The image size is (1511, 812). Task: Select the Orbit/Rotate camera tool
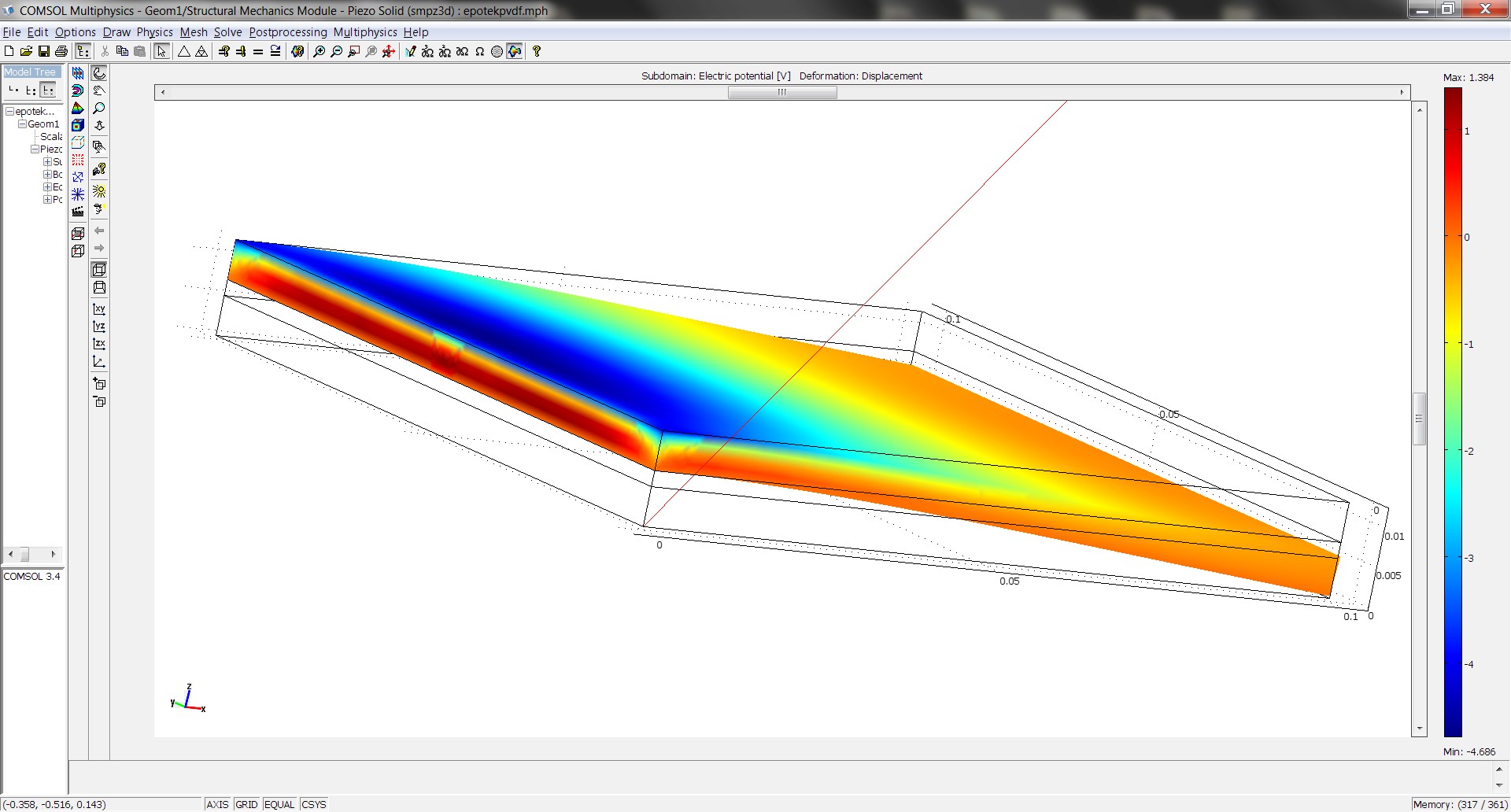tap(99, 73)
